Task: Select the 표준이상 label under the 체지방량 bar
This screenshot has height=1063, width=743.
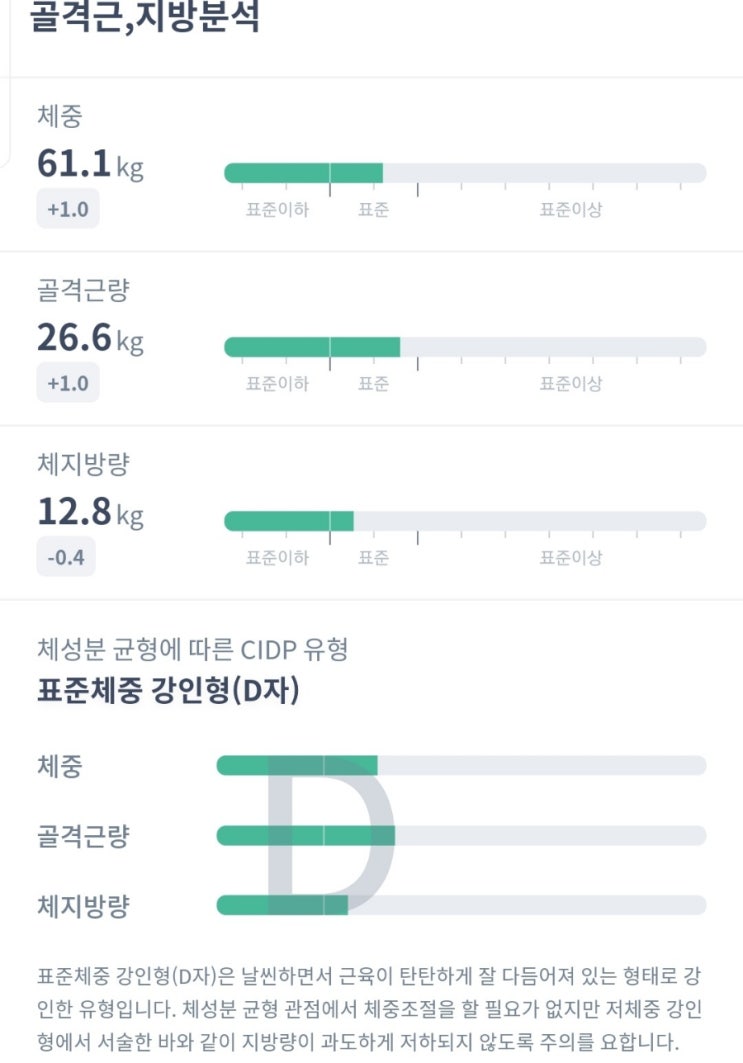Action: (x=571, y=558)
